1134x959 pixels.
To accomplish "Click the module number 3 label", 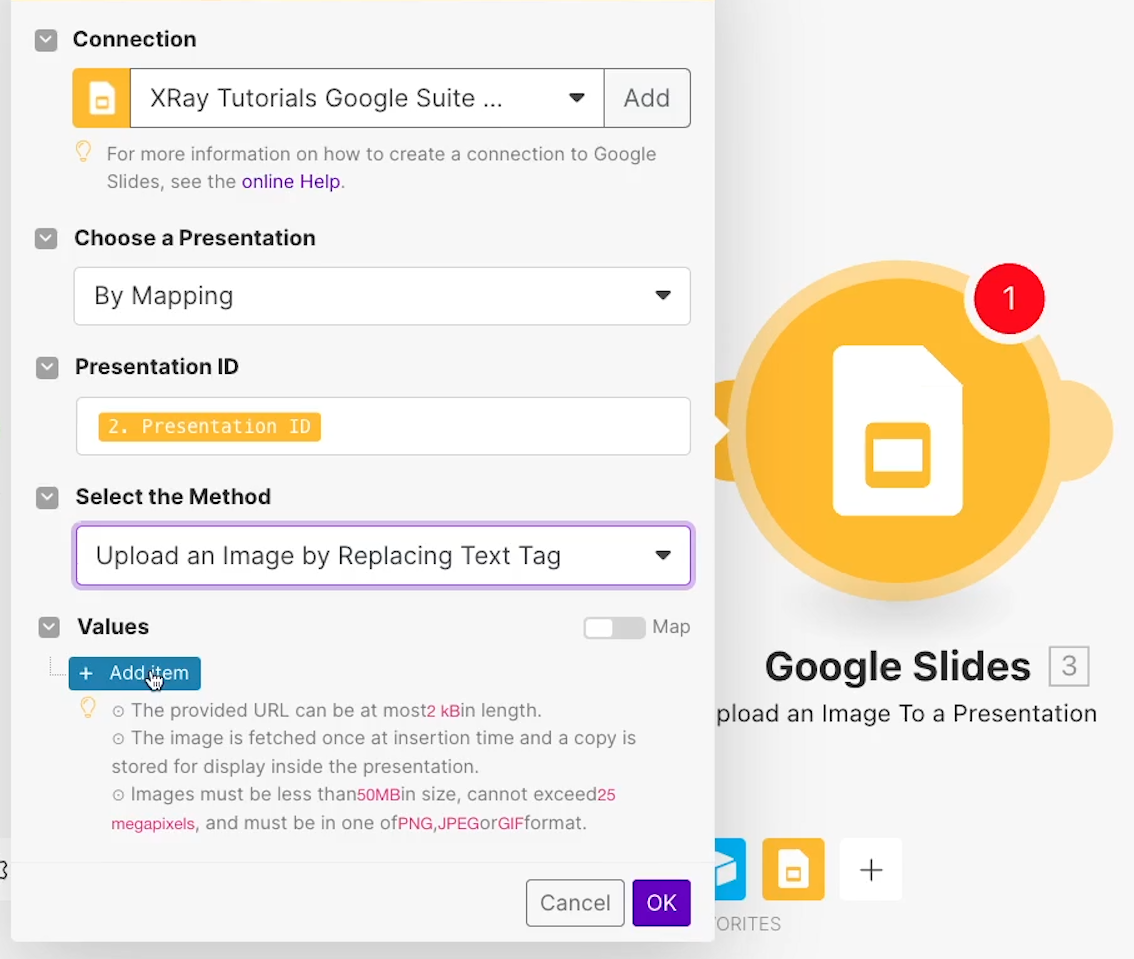I will click(1068, 666).
